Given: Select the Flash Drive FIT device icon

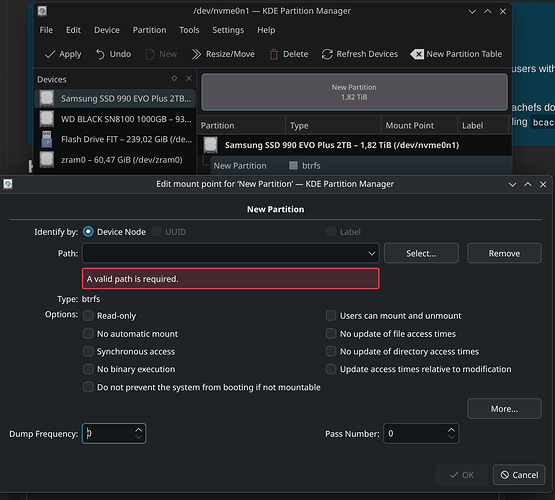Looking at the screenshot, I should [x=47, y=139].
